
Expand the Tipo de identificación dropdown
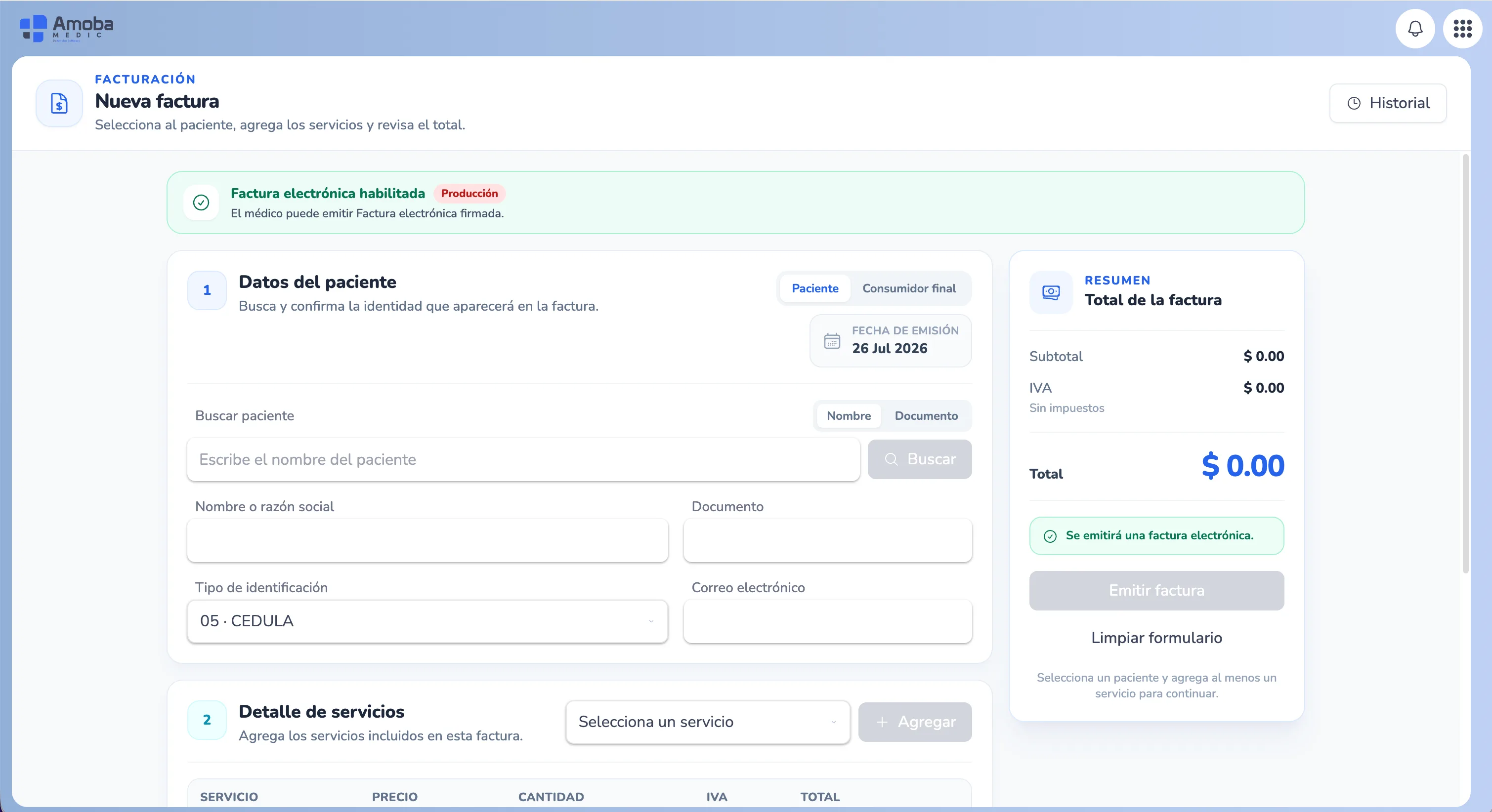[427, 621]
